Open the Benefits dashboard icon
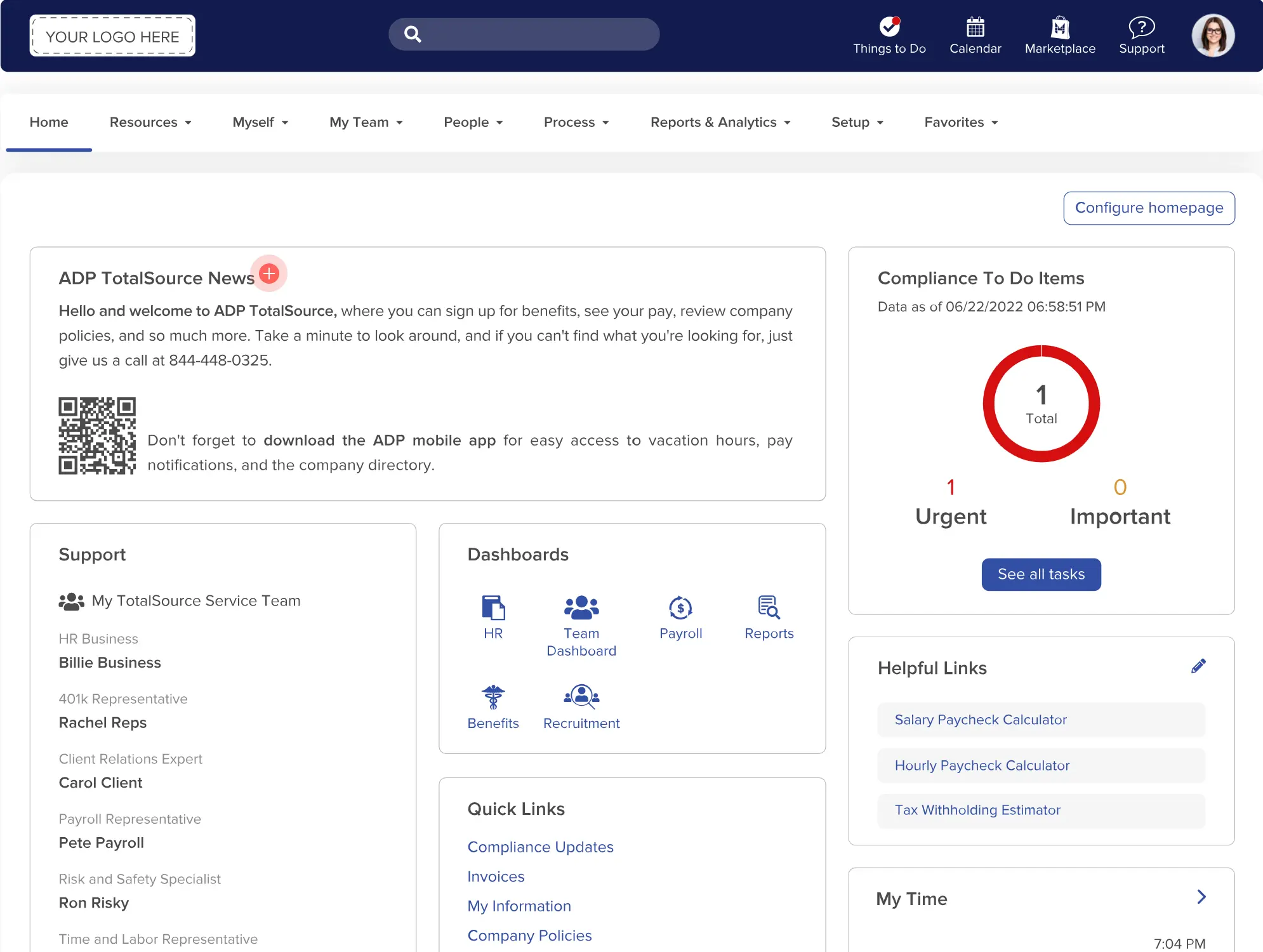 (x=493, y=697)
